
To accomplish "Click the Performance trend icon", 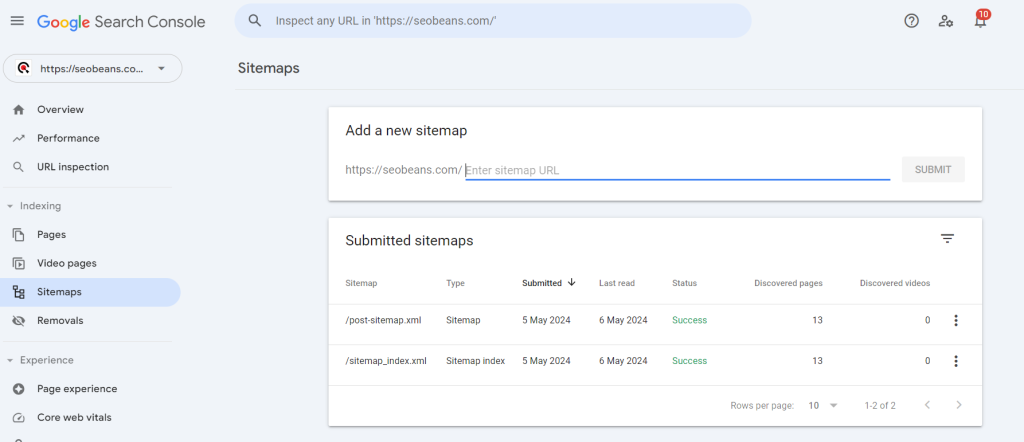I will [x=19, y=138].
